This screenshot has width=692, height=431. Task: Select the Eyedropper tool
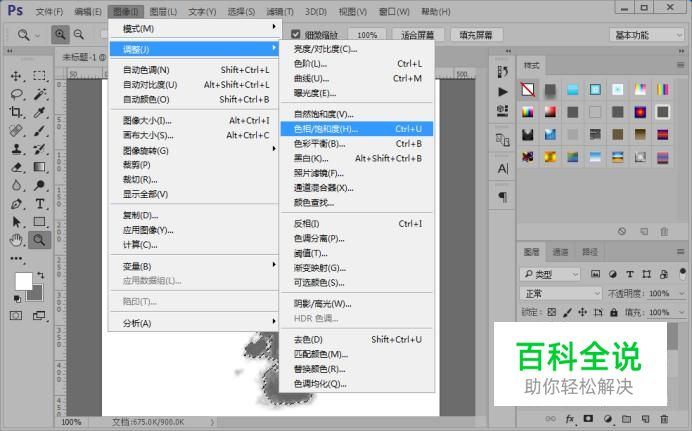click(39, 112)
